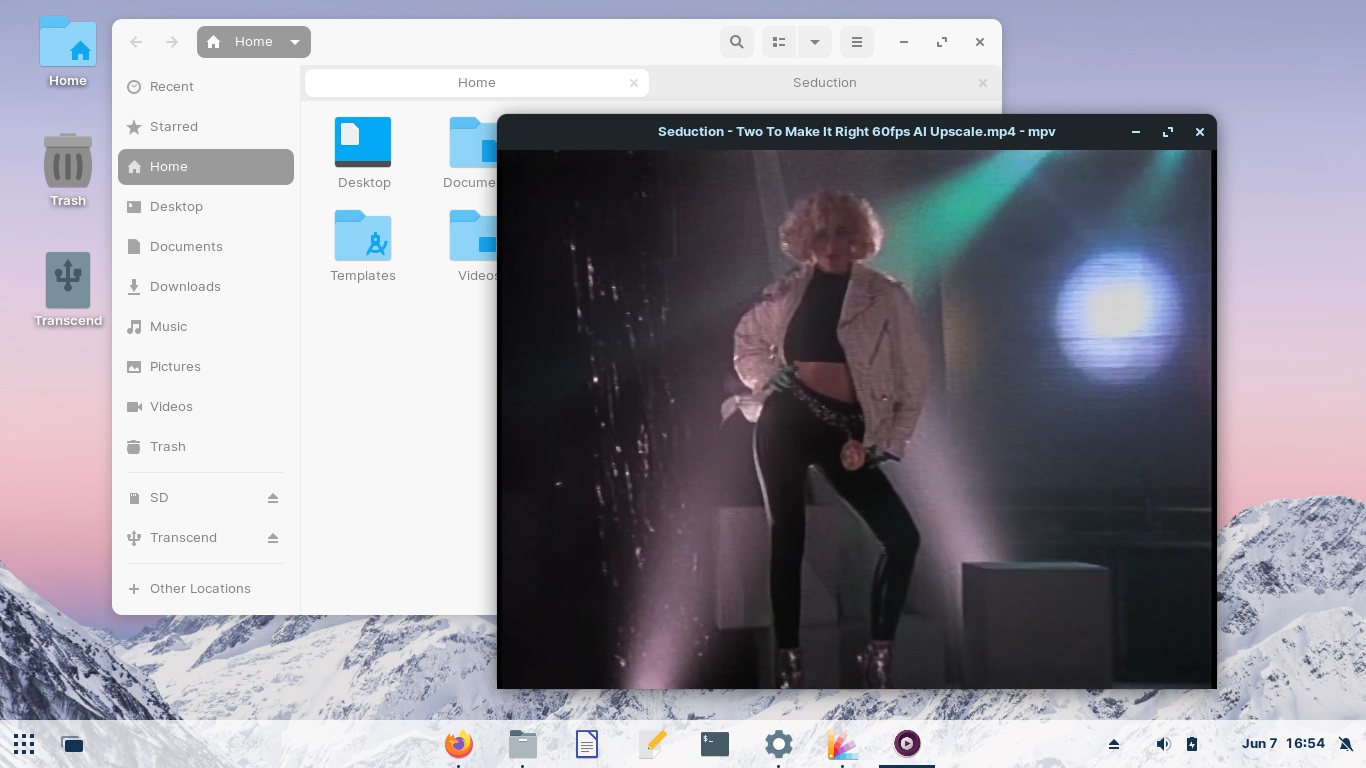1366x768 pixels.
Task: Close the Seduction tab
Action: click(x=983, y=83)
